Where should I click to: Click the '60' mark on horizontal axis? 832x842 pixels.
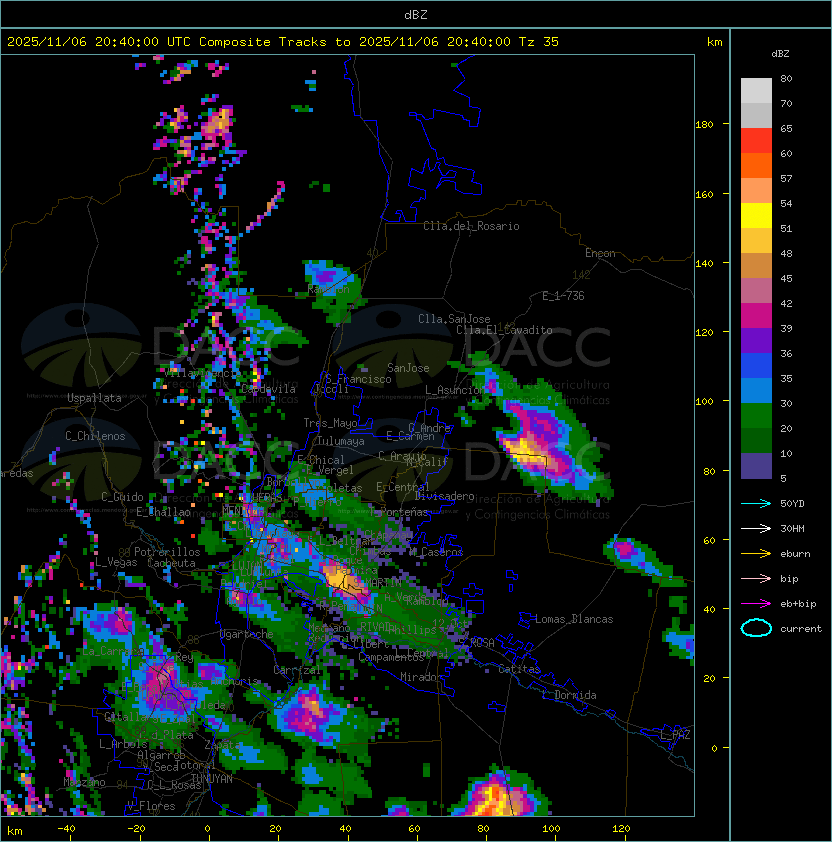pos(414,829)
